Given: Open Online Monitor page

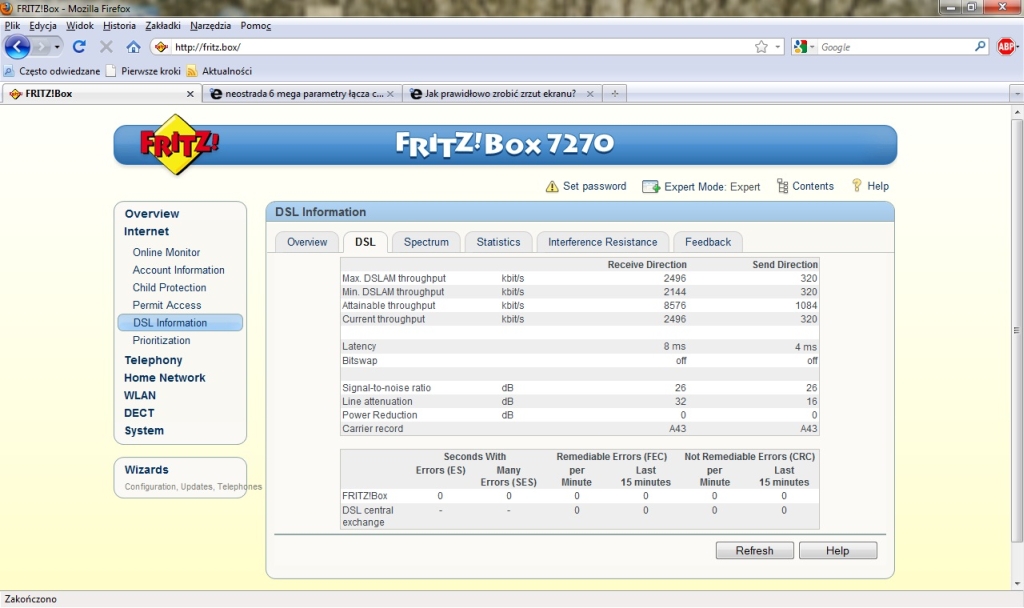Looking at the screenshot, I should point(166,252).
